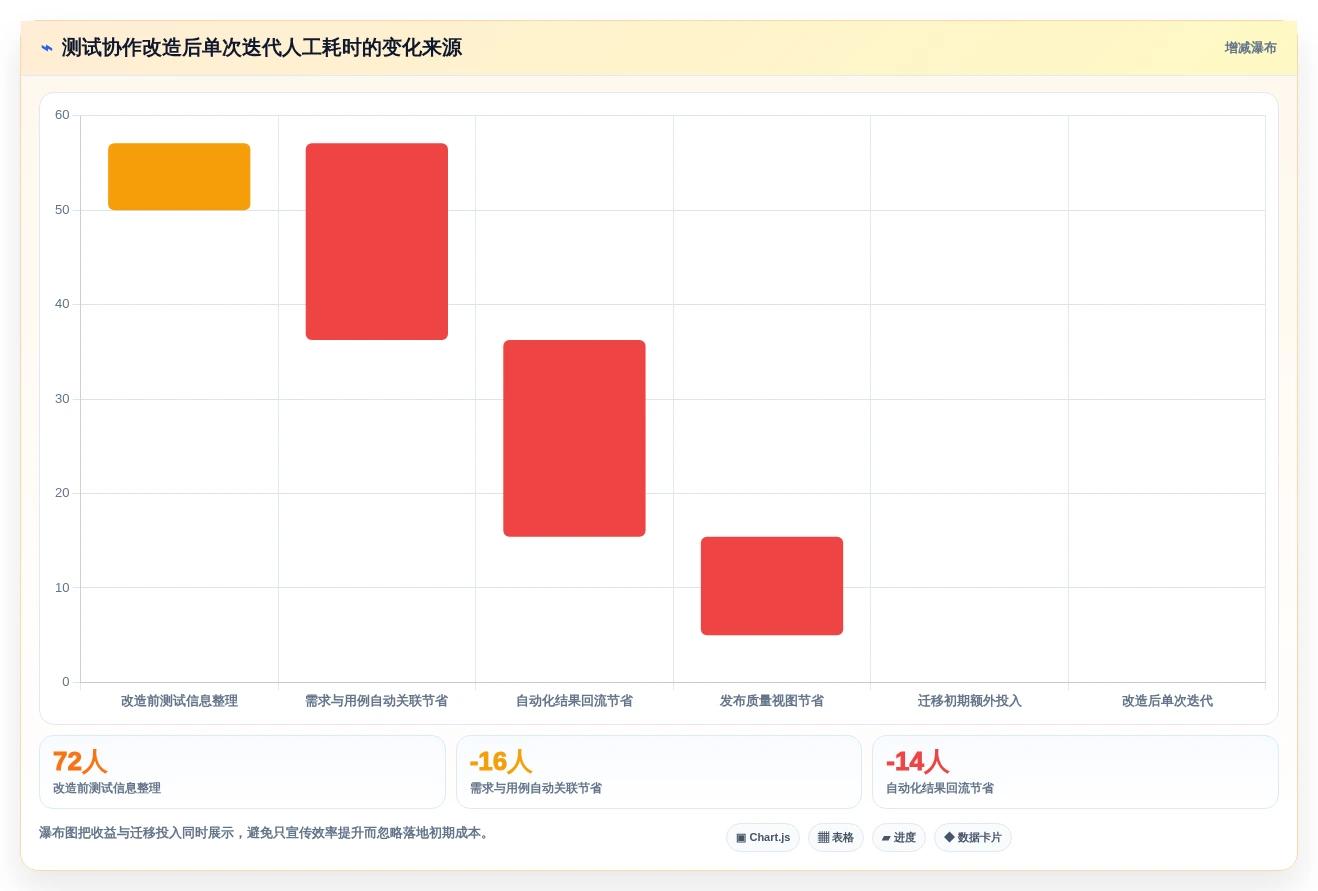Viewport: 1318px width, 891px height.
Task: Select the red 自动化结果回流节省 bar
Action: [x=574, y=438]
